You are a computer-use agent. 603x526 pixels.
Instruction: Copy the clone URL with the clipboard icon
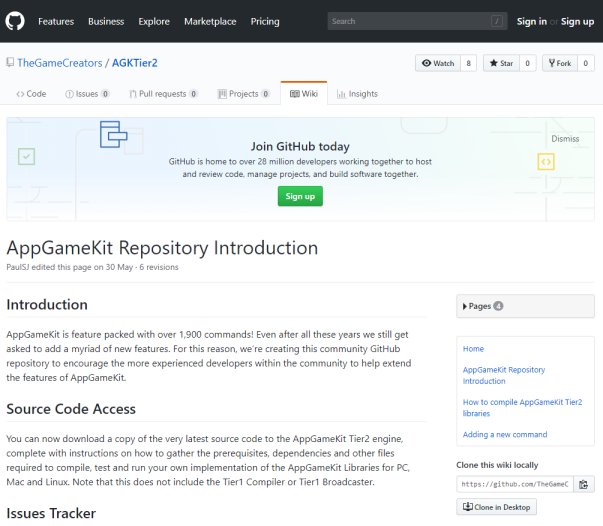point(584,484)
